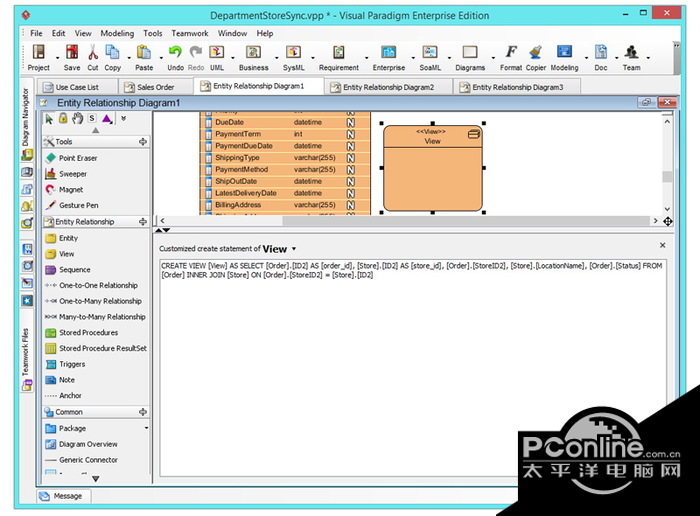Screen dimensions: 700x516
Task: Open the Project toolbar icon
Action: tap(39, 52)
